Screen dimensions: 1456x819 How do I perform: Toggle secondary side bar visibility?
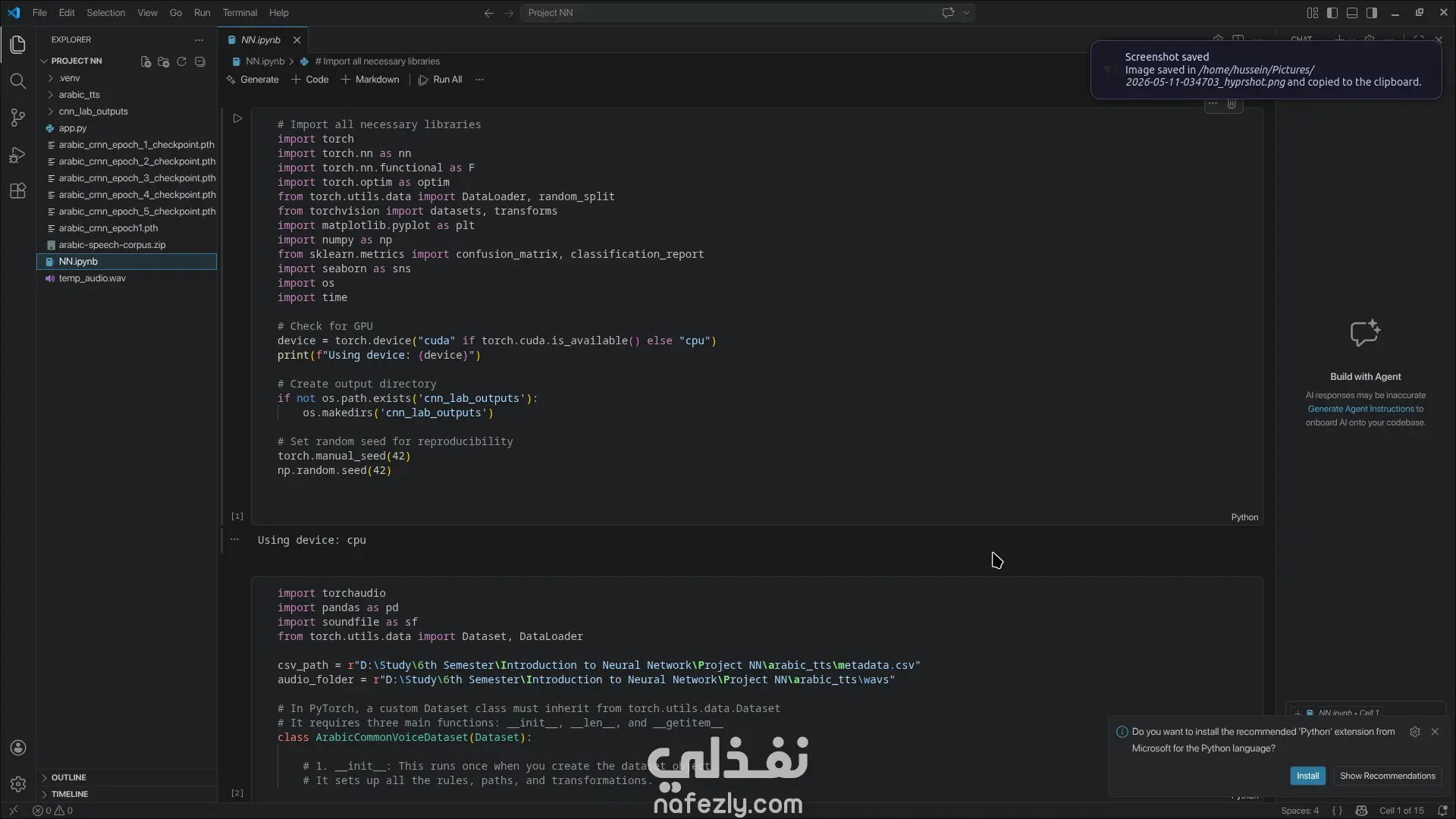(1372, 13)
